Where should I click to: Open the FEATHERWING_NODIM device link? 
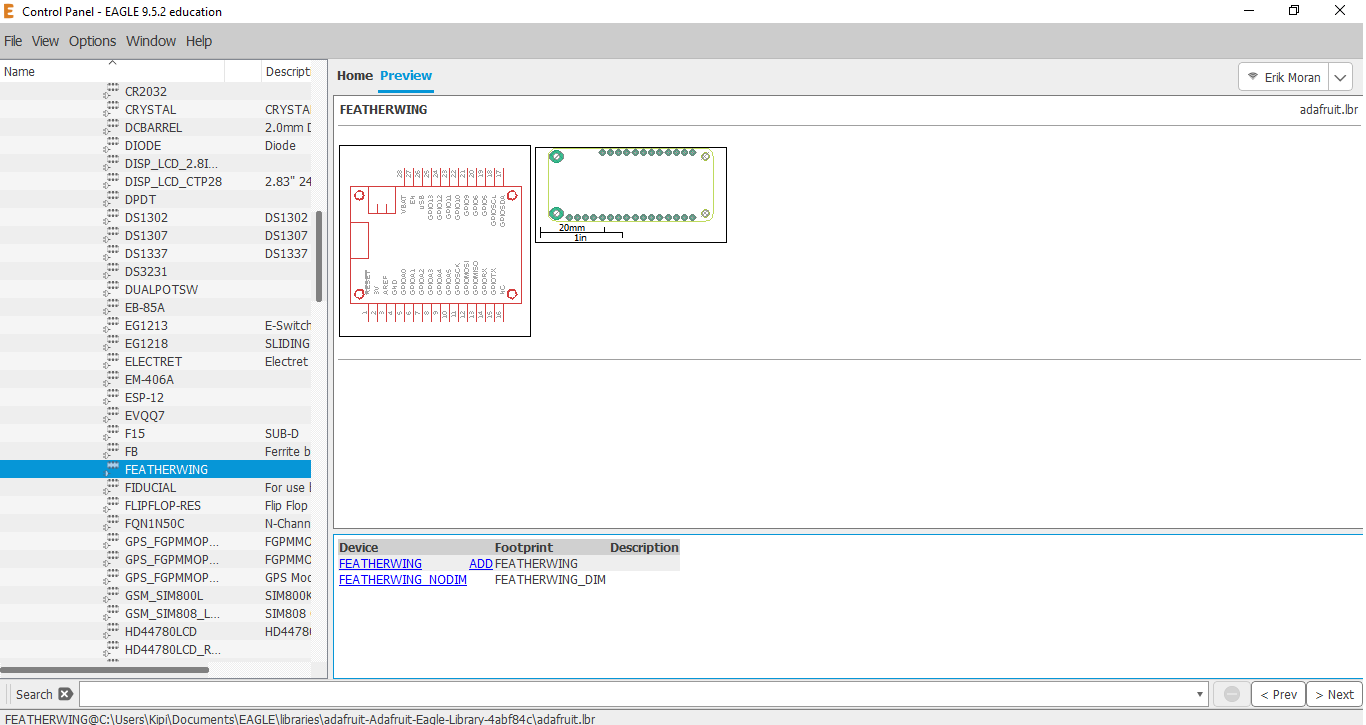(x=403, y=579)
